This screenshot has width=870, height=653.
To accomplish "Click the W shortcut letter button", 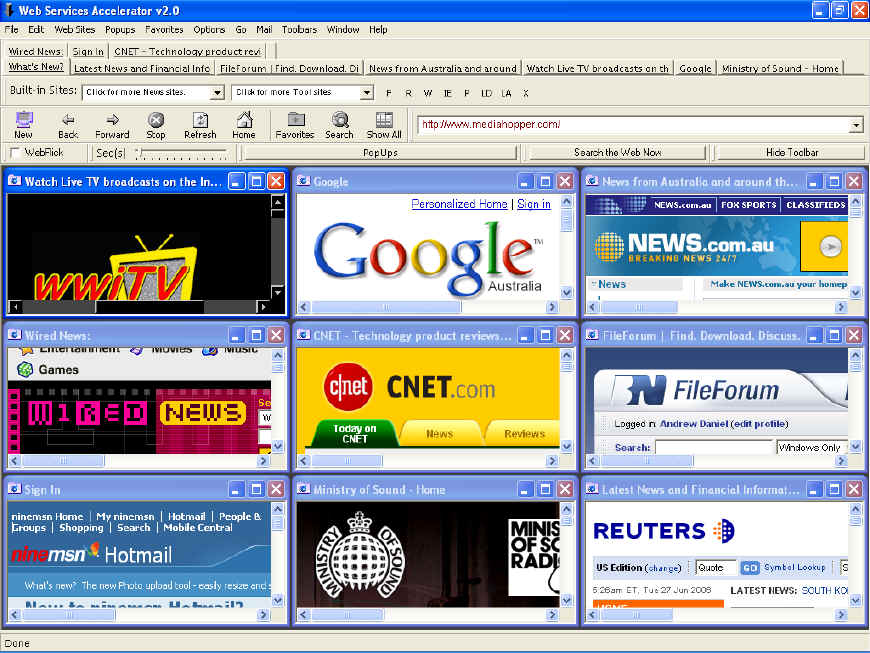I will [x=428, y=93].
